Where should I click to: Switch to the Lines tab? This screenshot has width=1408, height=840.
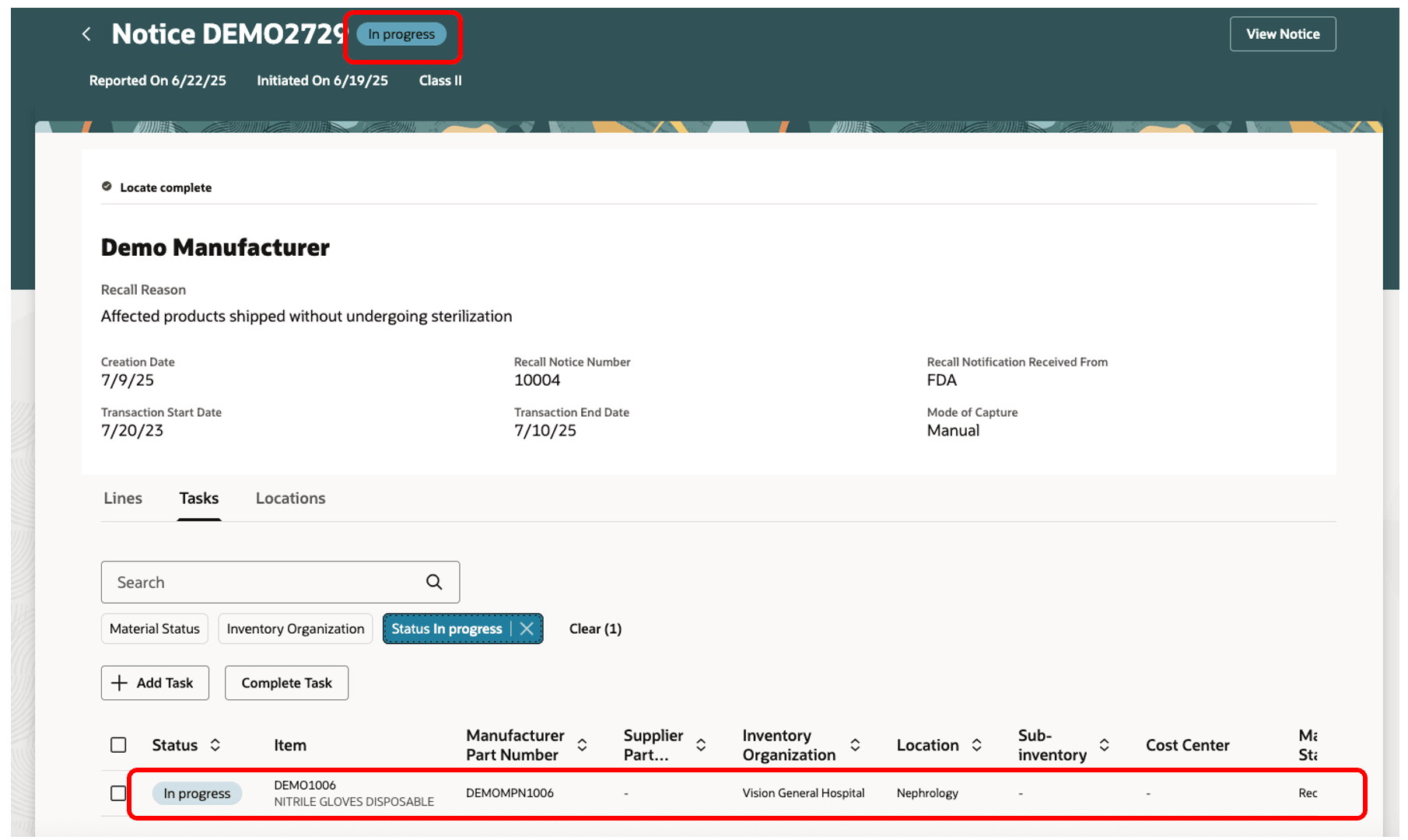click(x=123, y=499)
